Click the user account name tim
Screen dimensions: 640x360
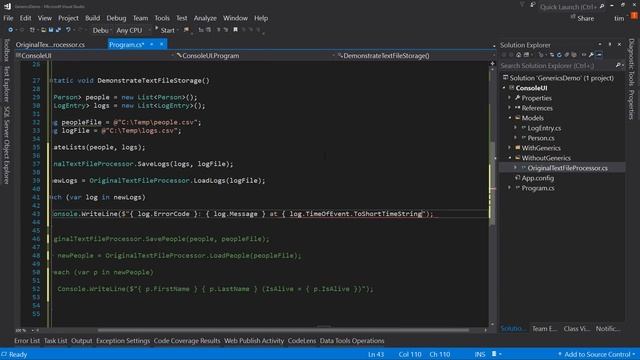pos(619,18)
